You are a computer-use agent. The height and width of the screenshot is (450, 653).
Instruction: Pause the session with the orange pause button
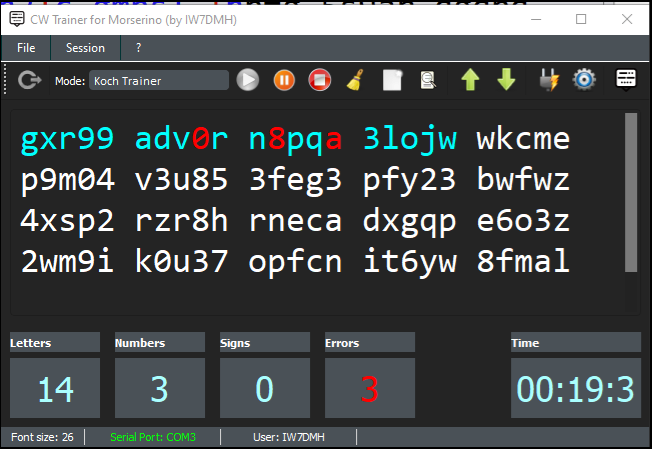coord(284,80)
